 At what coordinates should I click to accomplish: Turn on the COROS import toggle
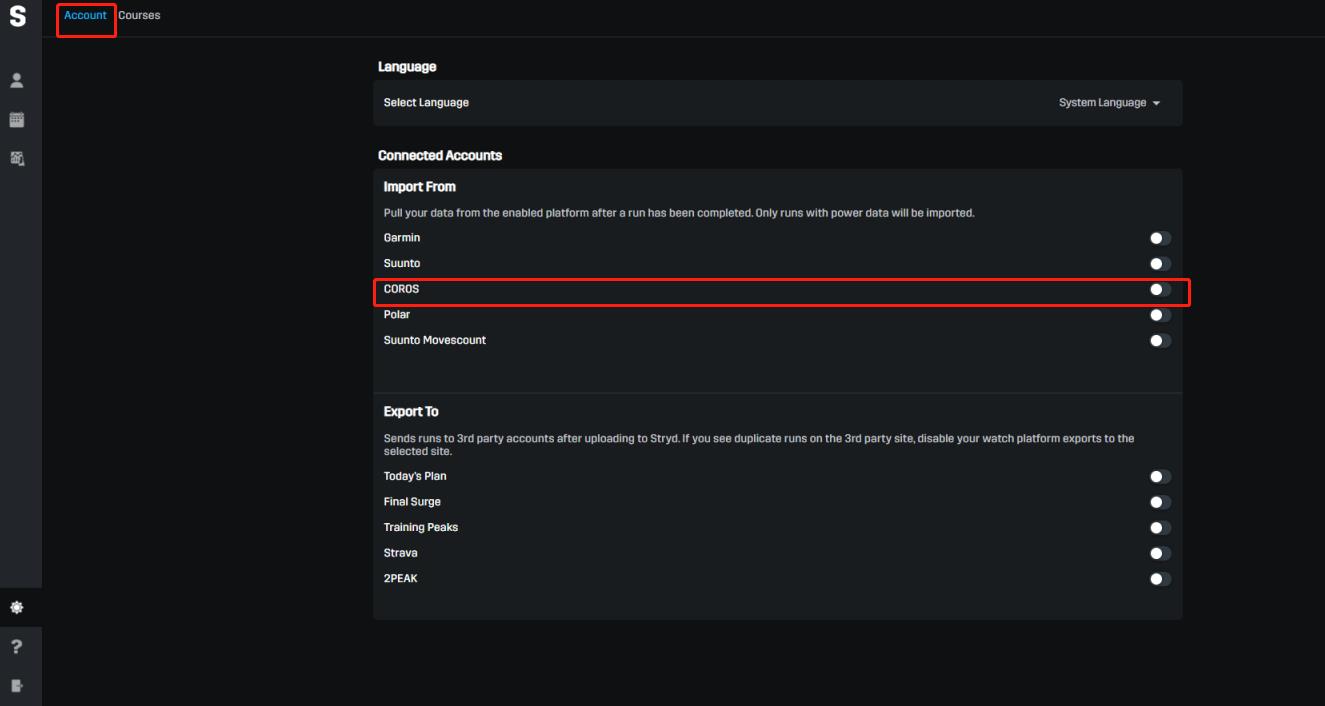[1159, 289]
